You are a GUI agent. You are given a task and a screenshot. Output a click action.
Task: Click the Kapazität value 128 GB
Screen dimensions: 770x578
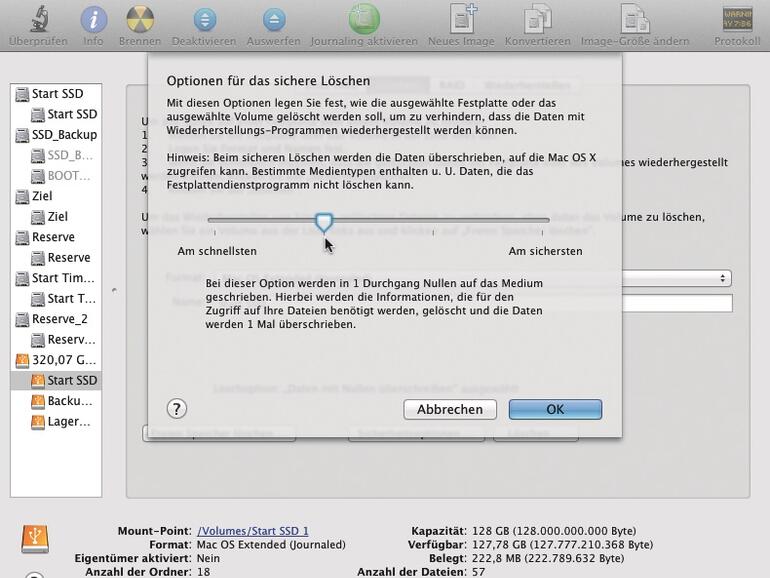(554, 531)
